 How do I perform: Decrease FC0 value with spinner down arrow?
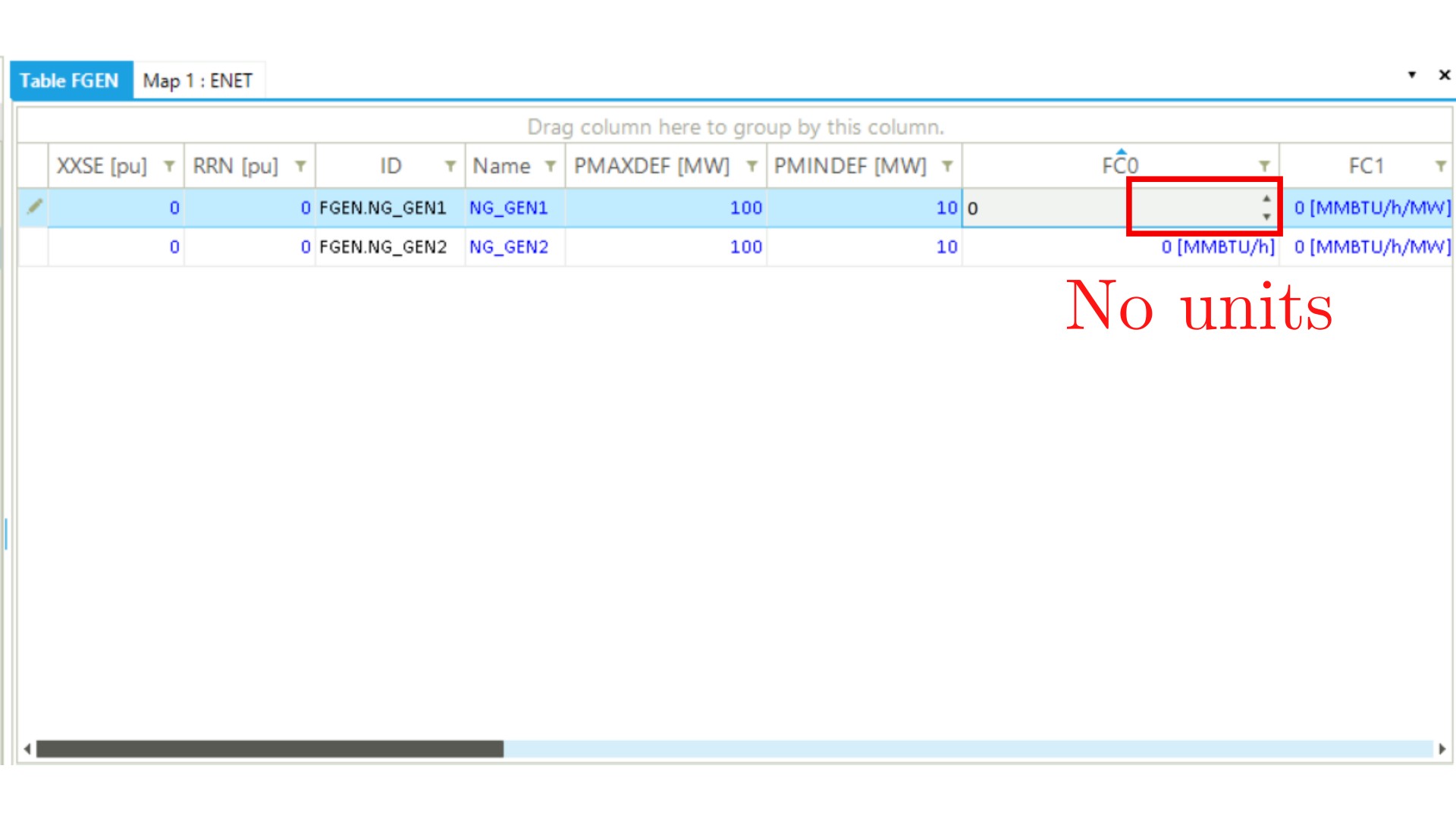click(1266, 217)
